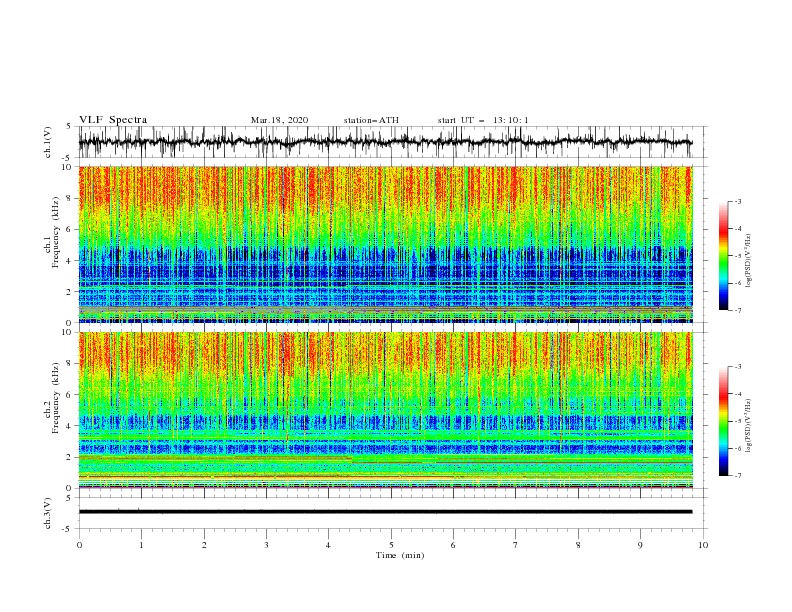Image resolution: width=792 pixels, height=612 pixels.
Task: Click the flat ch.3 voltage trace
Action: pyautogui.click(x=385, y=512)
